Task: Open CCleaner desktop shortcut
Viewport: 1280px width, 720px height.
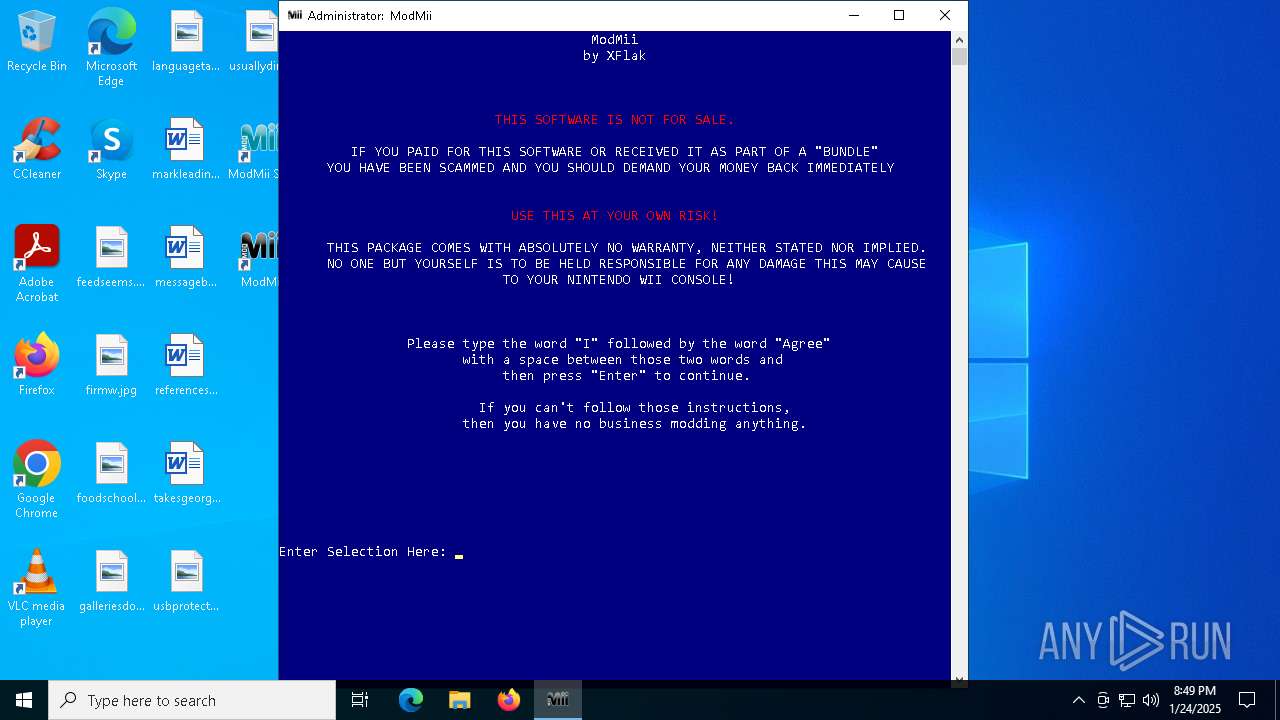Action: [x=37, y=149]
